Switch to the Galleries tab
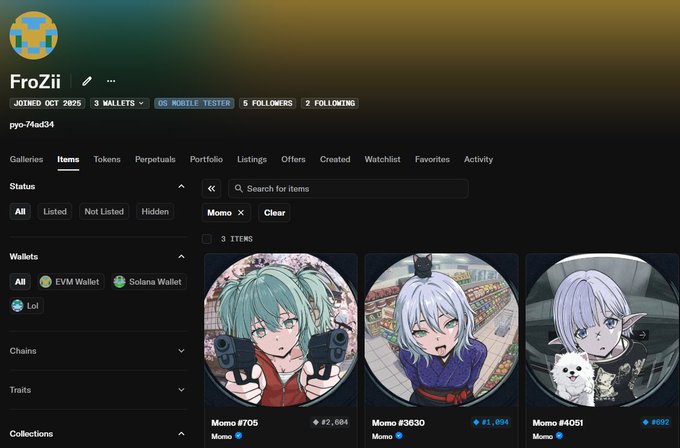 pos(26,159)
